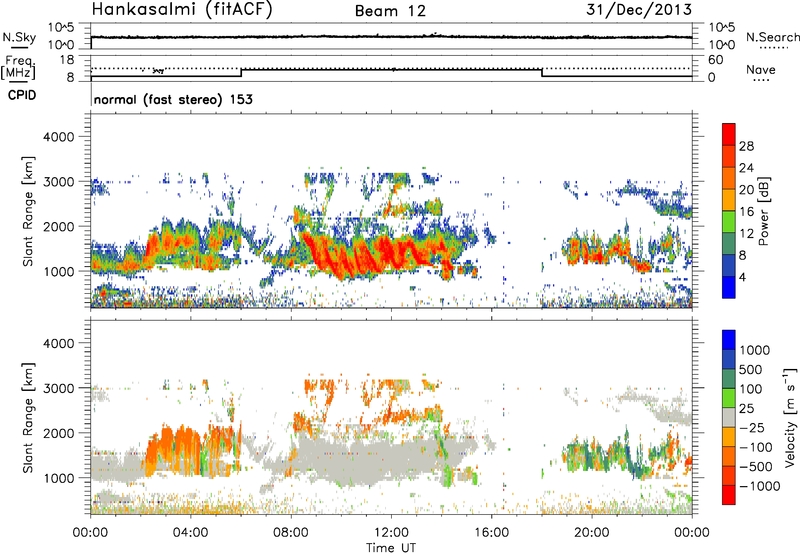Click the '12:00' time axis tick label

[x=391, y=533]
